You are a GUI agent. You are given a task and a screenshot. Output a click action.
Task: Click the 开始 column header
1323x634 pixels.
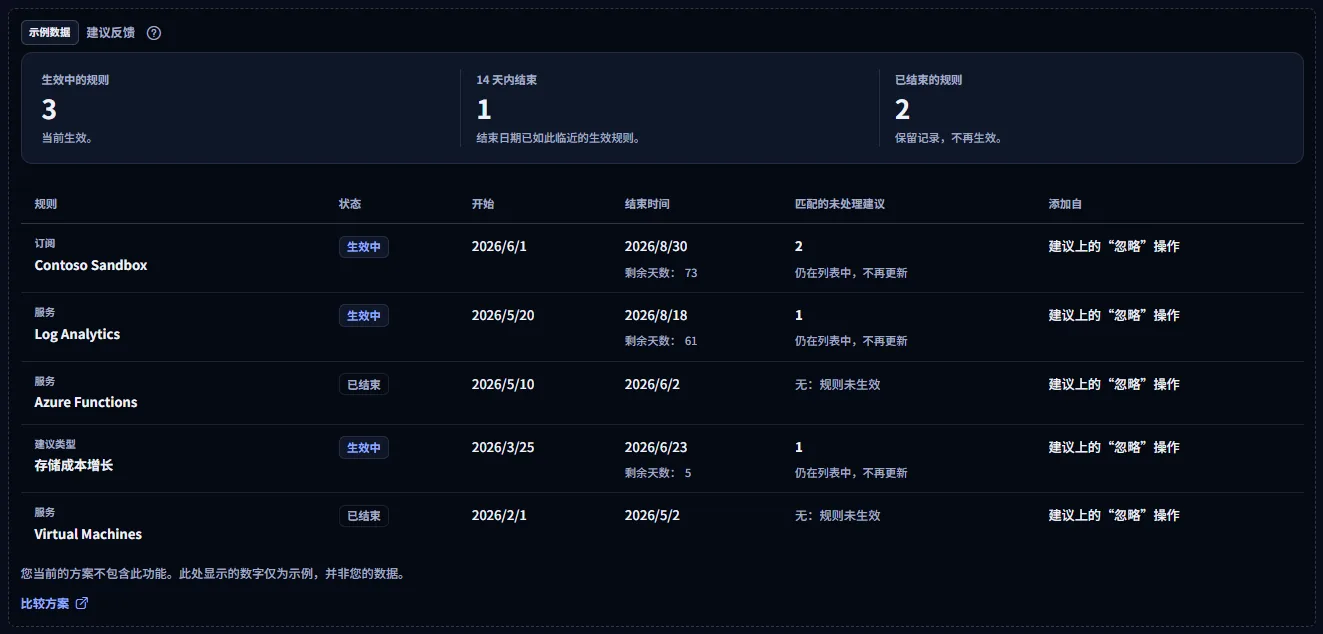point(483,204)
